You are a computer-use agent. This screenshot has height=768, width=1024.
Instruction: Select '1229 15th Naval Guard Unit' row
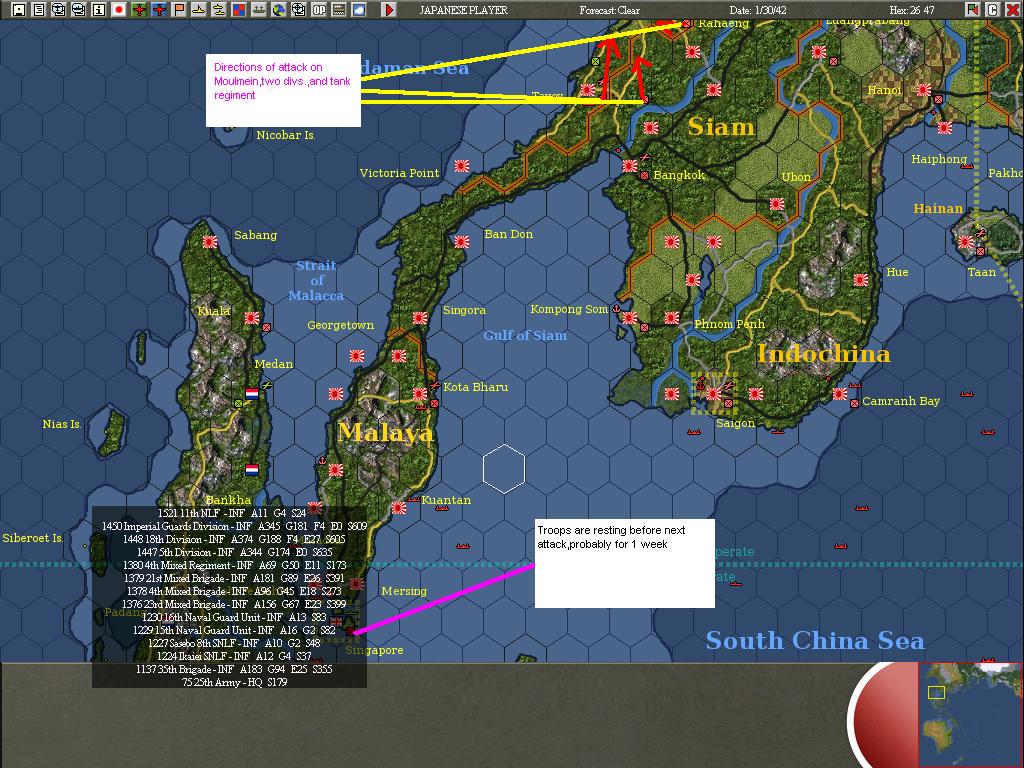pyautogui.click(x=234, y=630)
